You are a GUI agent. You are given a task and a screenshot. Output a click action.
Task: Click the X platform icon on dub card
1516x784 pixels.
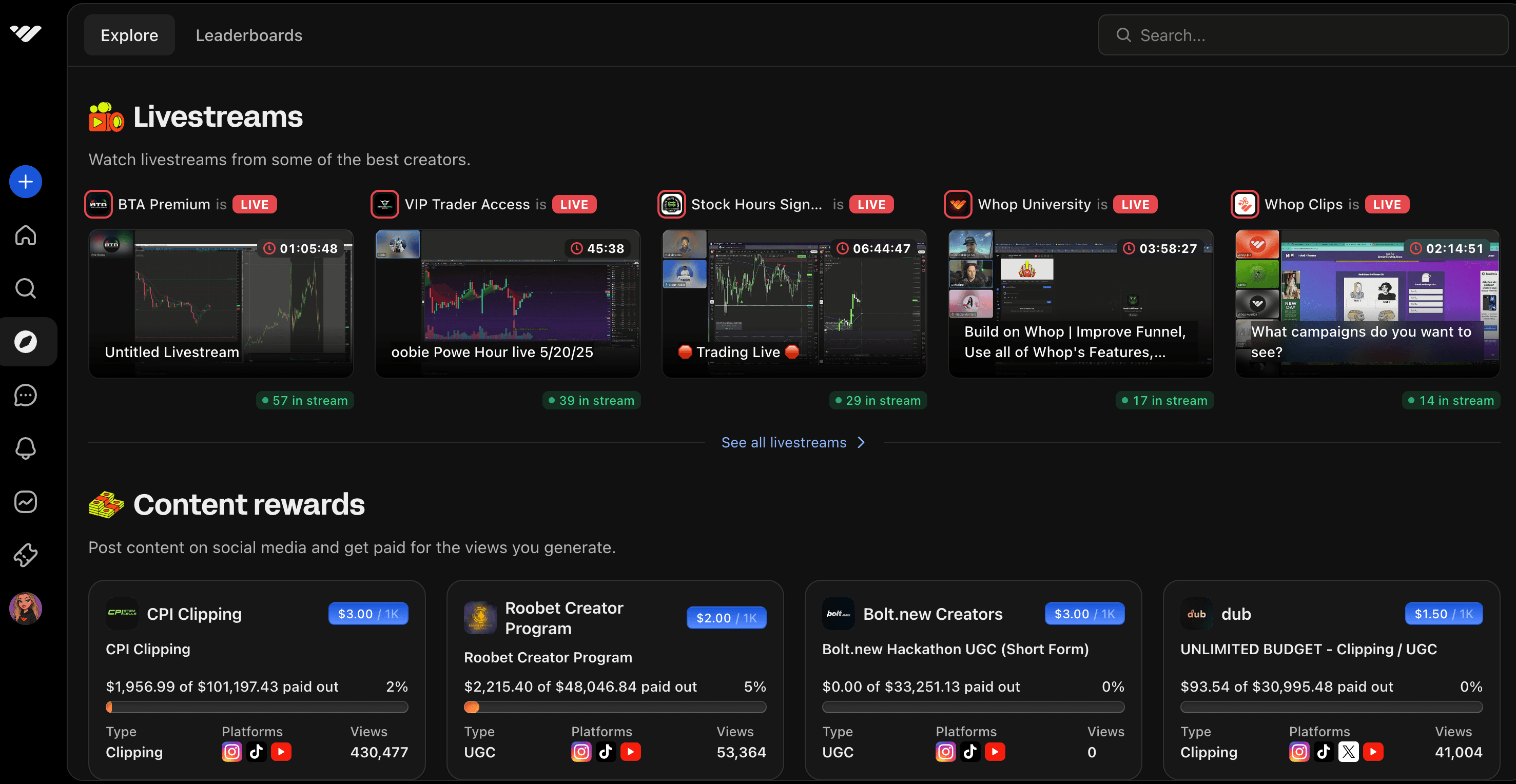point(1348,752)
